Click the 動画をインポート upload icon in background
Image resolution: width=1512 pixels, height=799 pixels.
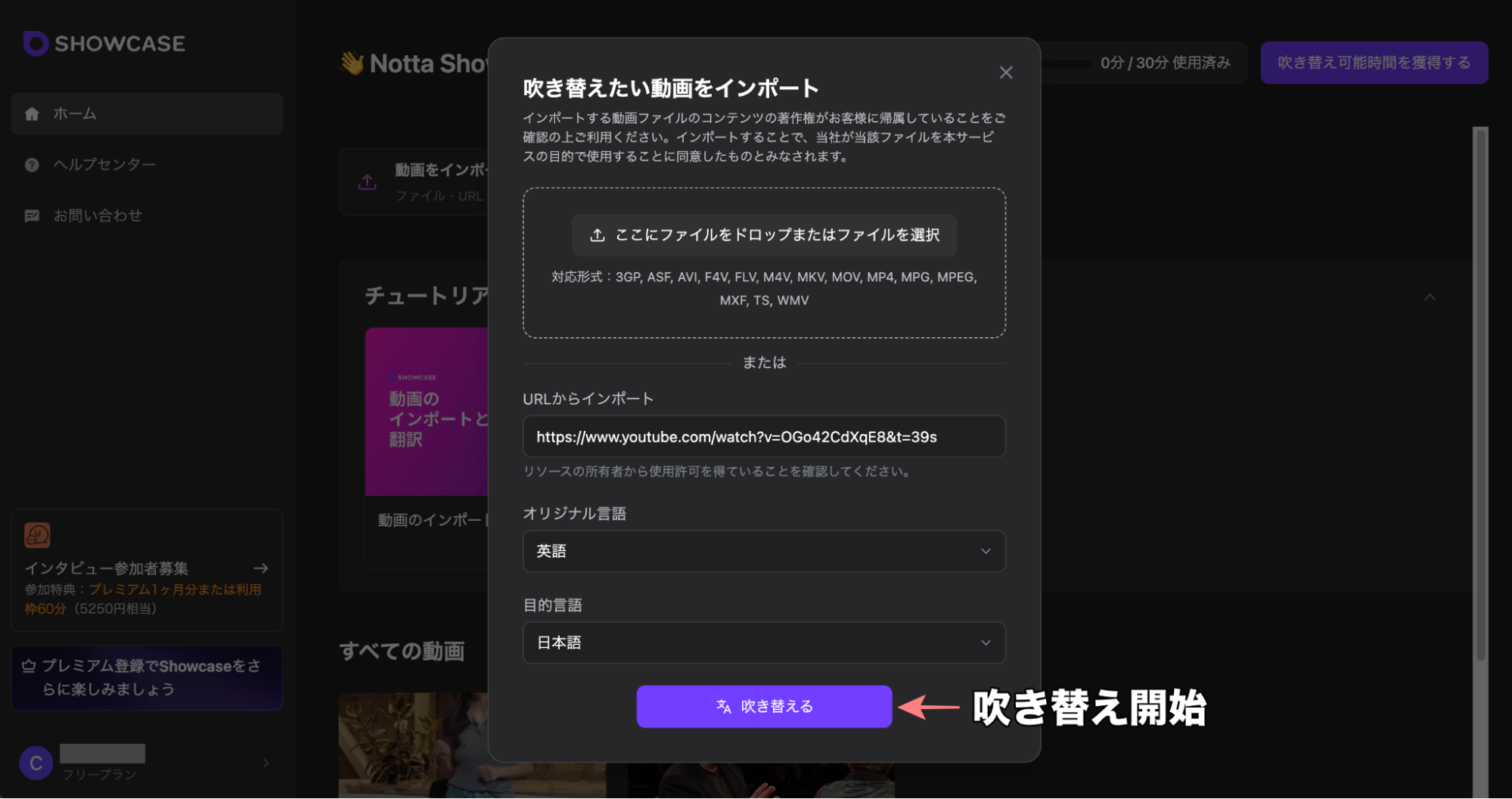pos(368,182)
